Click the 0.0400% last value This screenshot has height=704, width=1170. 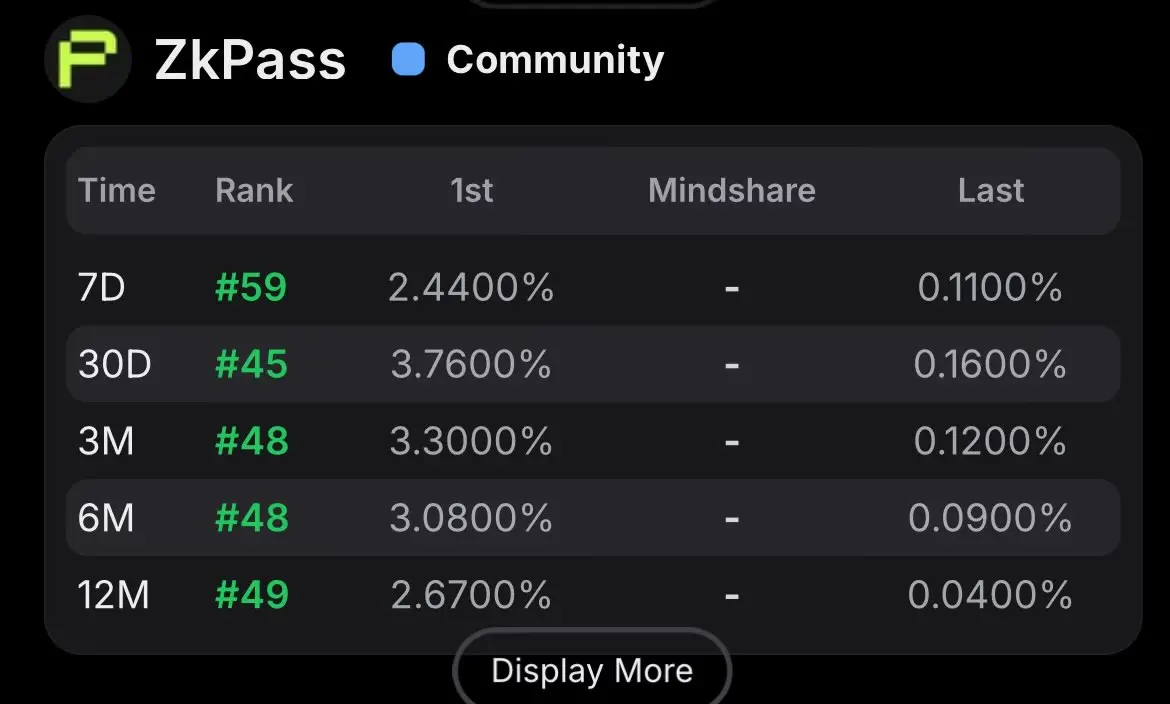(990, 595)
